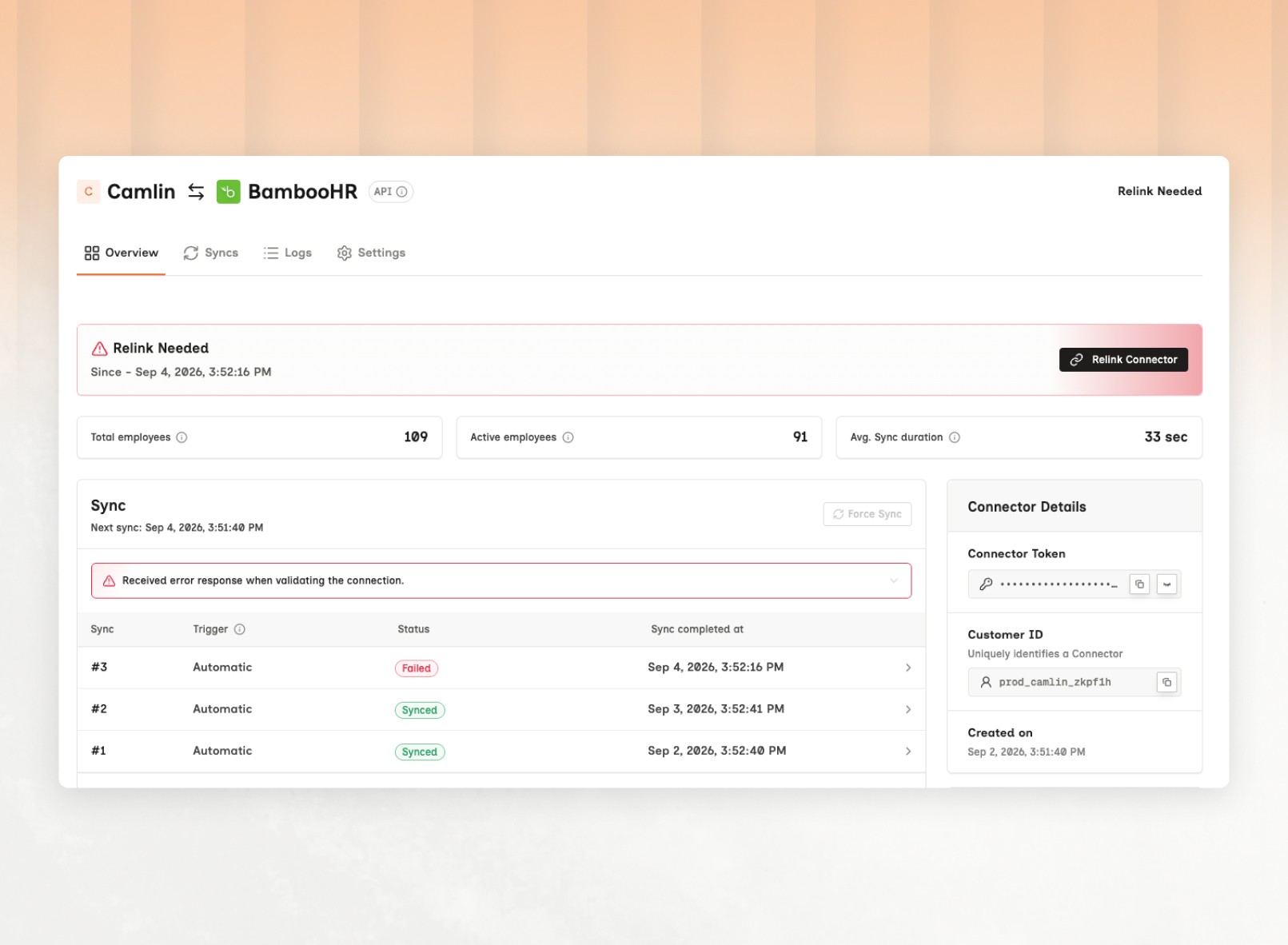Screen dimensions: 1288x945
Task: Open the Overview tab
Action: (122, 253)
